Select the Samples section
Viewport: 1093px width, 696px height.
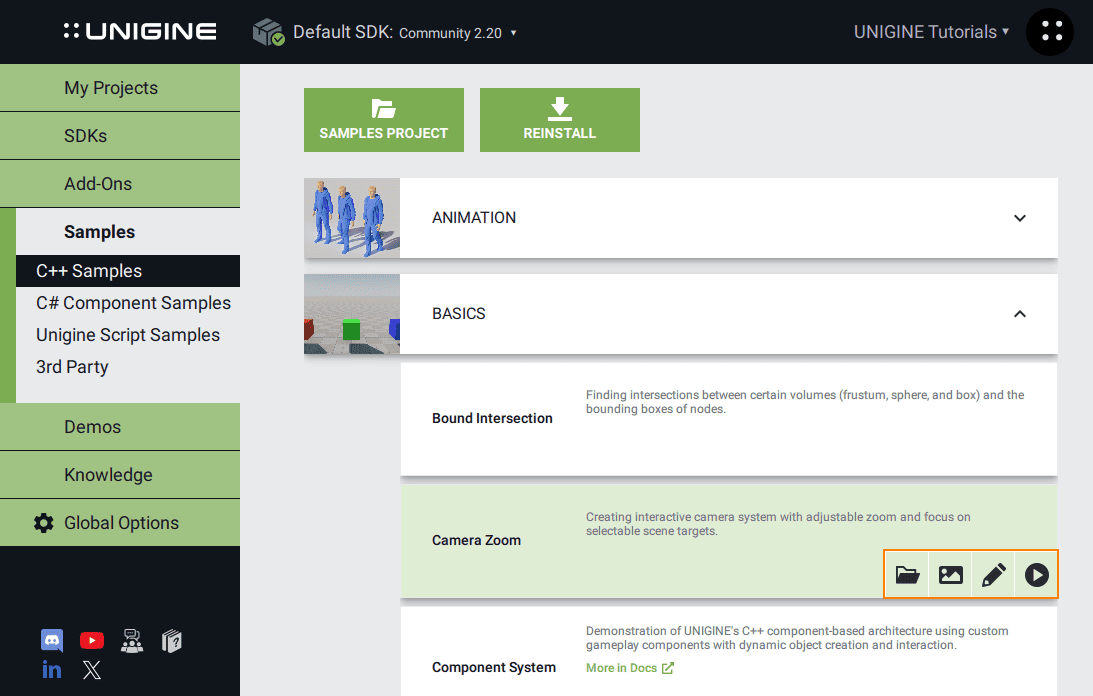(x=128, y=232)
